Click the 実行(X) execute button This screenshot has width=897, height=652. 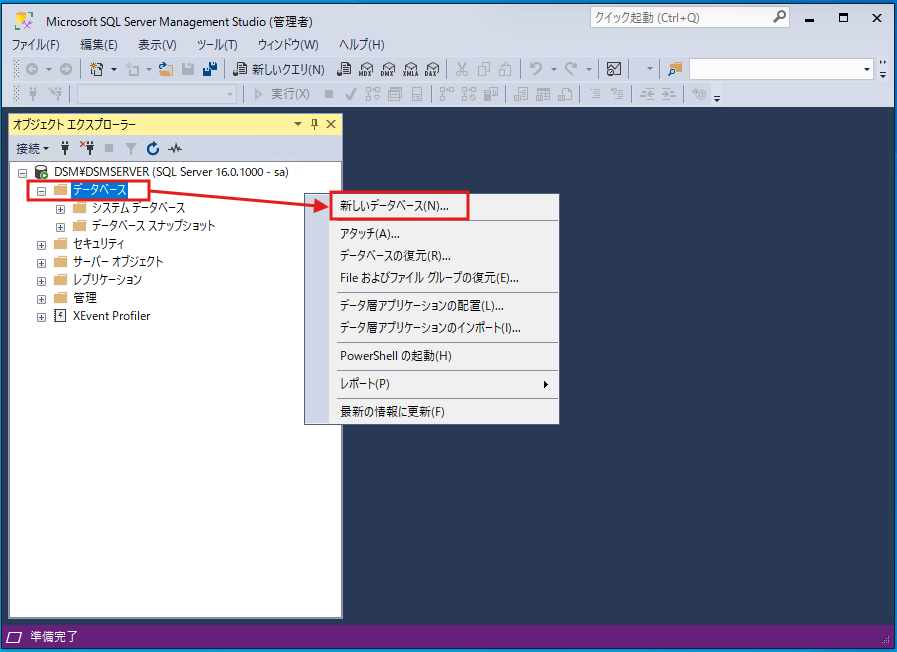pos(282,94)
